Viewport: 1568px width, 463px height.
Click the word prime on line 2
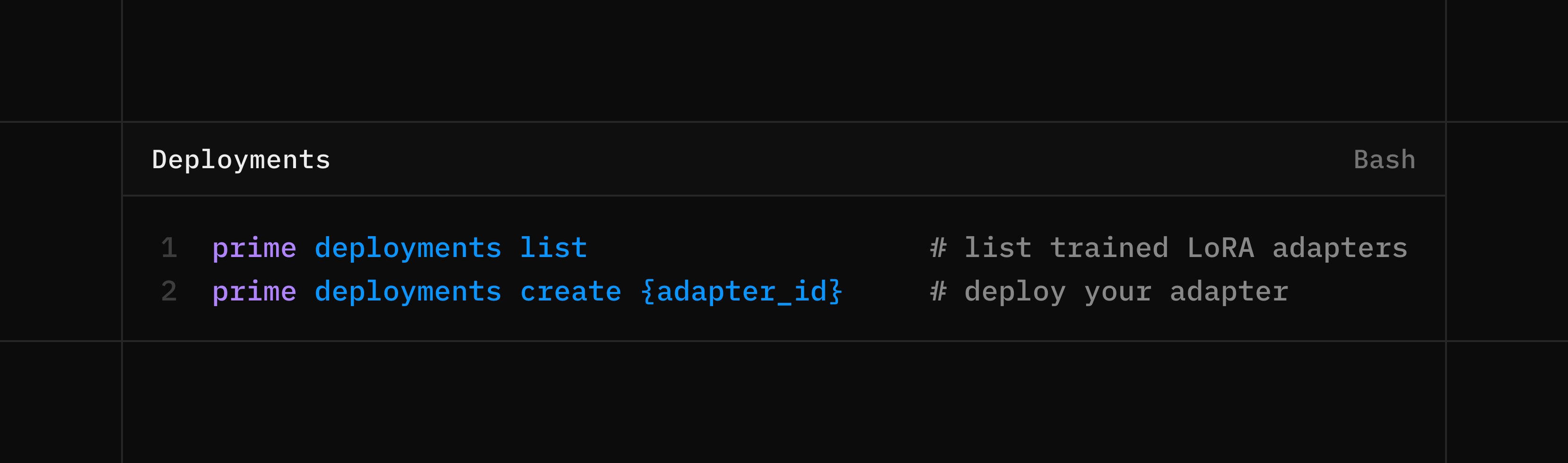pos(254,292)
